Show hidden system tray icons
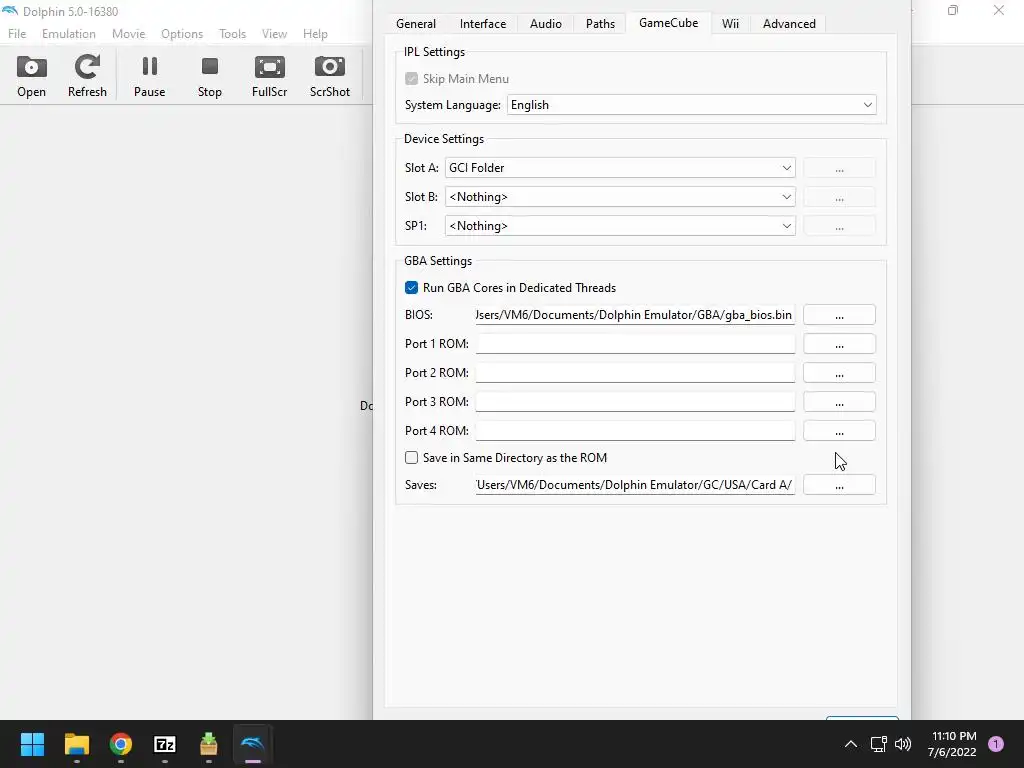Viewport: 1024px width, 768px height. (x=850, y=744)
